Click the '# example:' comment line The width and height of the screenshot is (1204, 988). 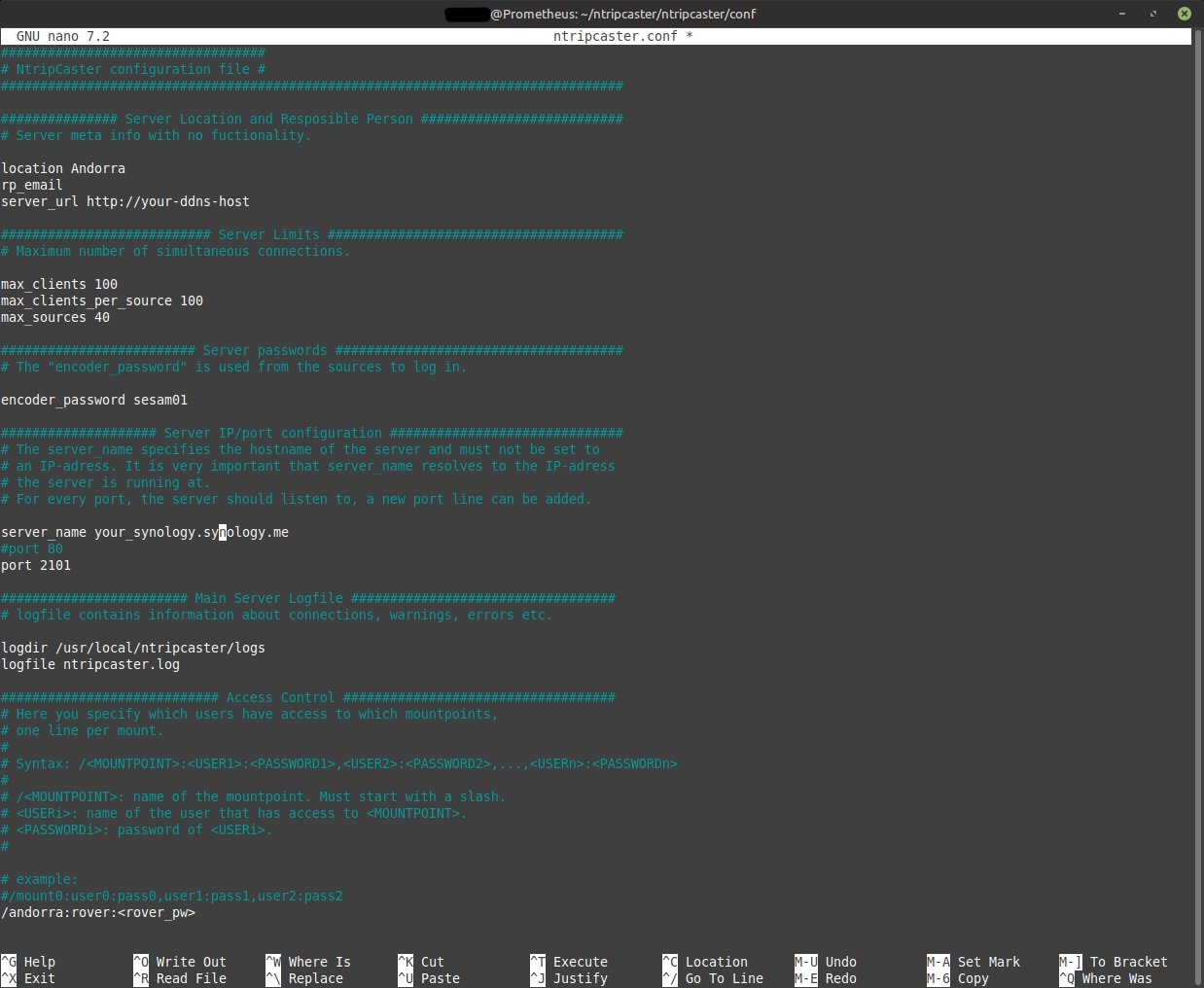(40, 879)
